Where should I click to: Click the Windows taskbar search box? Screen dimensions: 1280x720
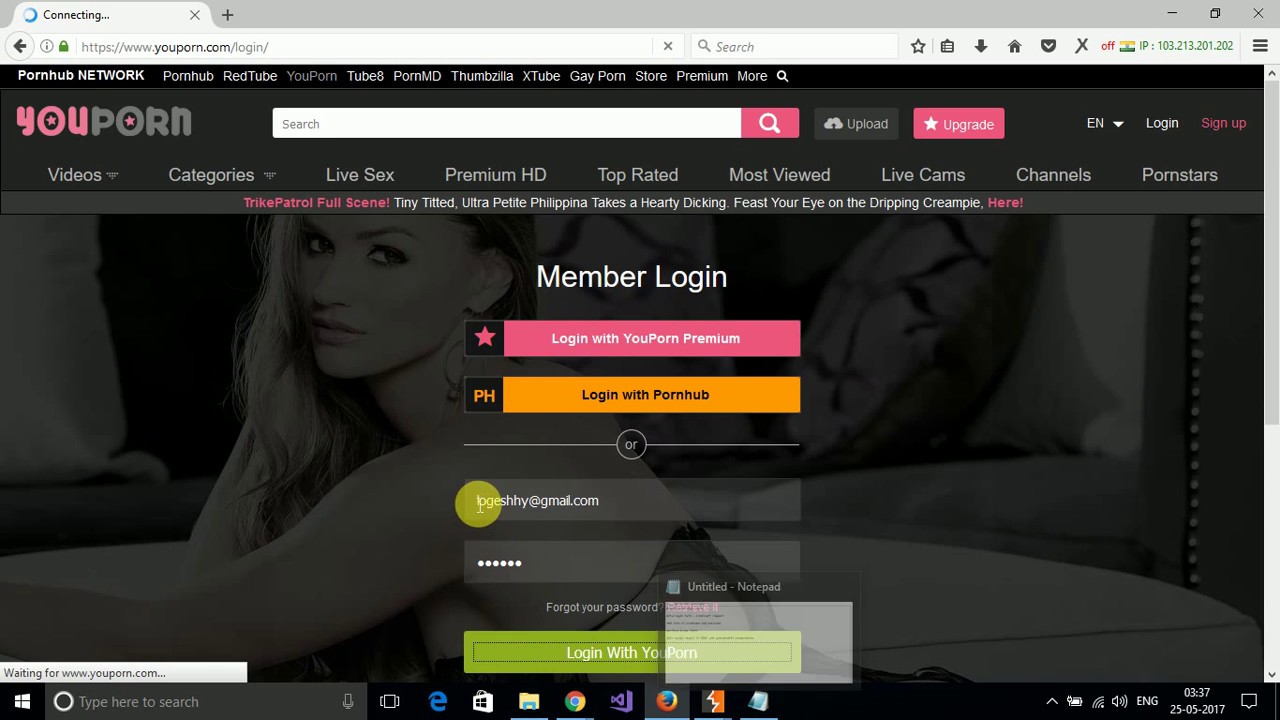[205, 701]
